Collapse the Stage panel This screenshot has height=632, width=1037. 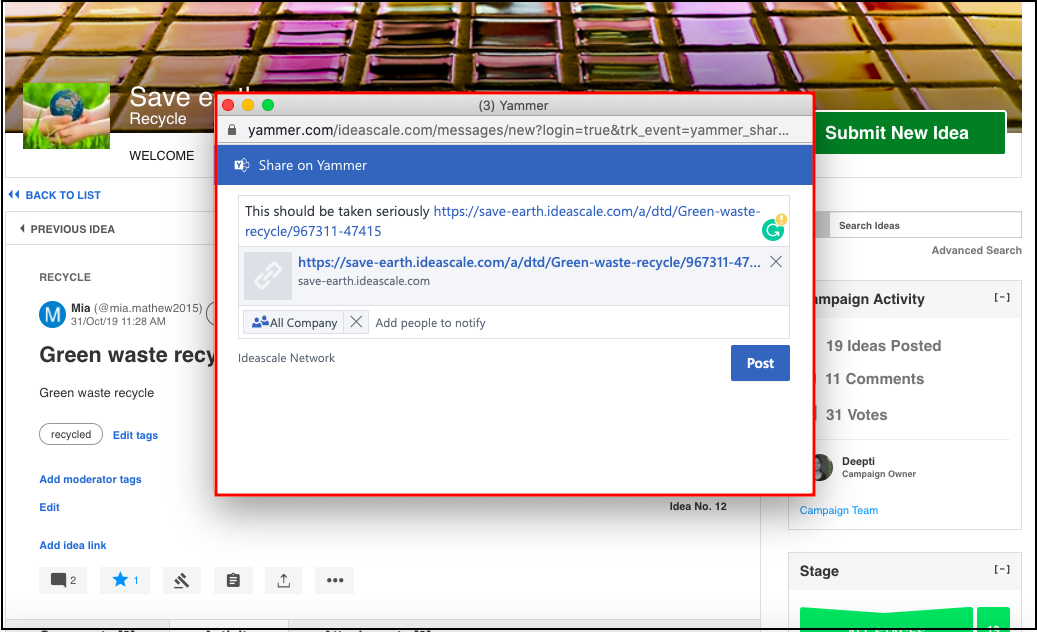pos(1002,569)
